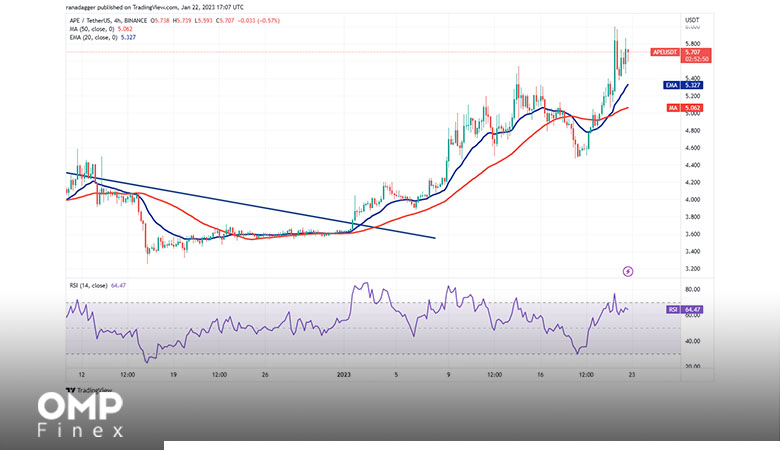
Task: Click the published on TradingView.com header text
Action: click(x=155, y=7)
